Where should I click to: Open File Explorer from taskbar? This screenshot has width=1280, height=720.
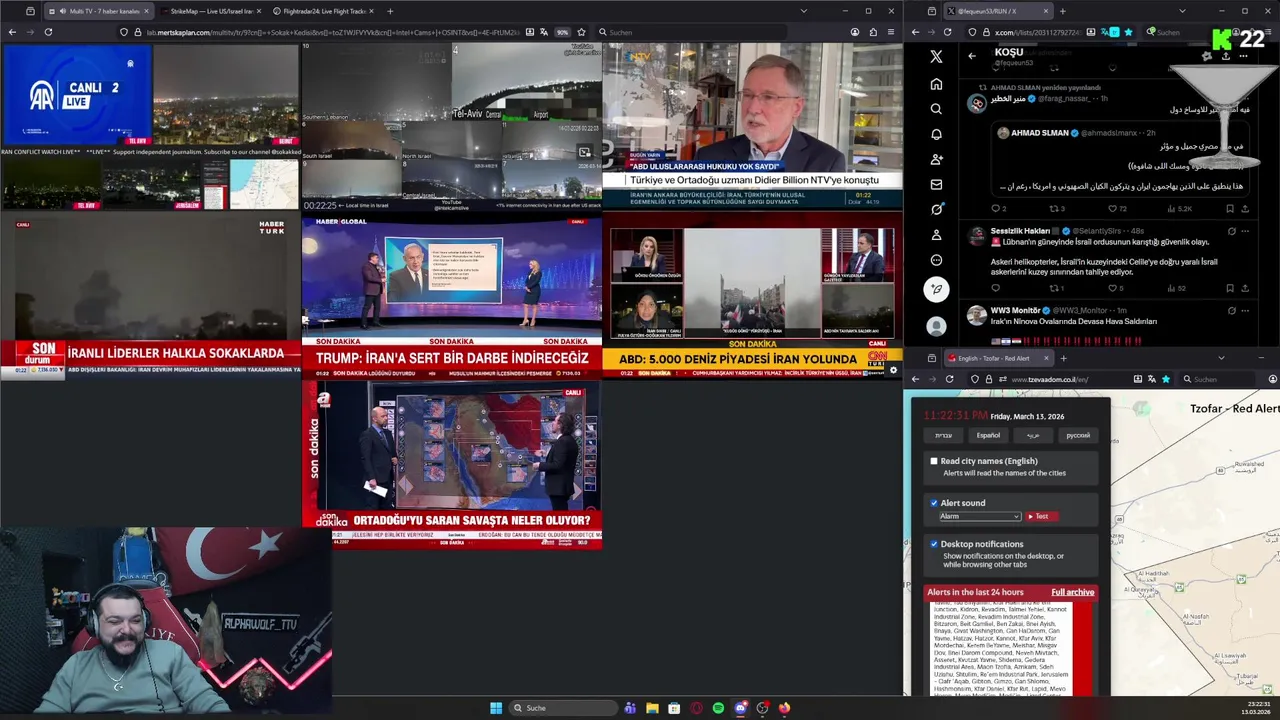652,708
